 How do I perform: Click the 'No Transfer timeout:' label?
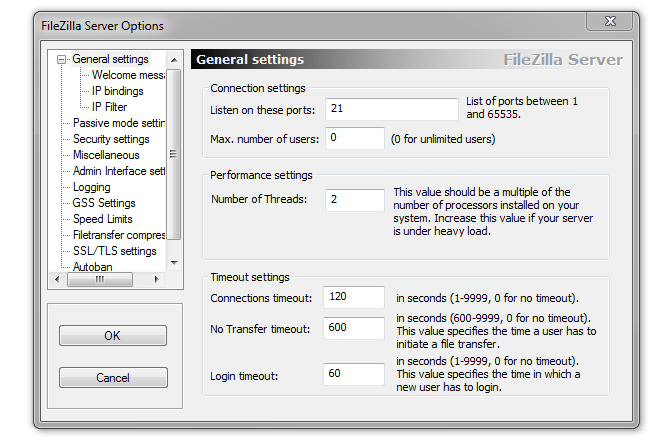coord(260,329)
